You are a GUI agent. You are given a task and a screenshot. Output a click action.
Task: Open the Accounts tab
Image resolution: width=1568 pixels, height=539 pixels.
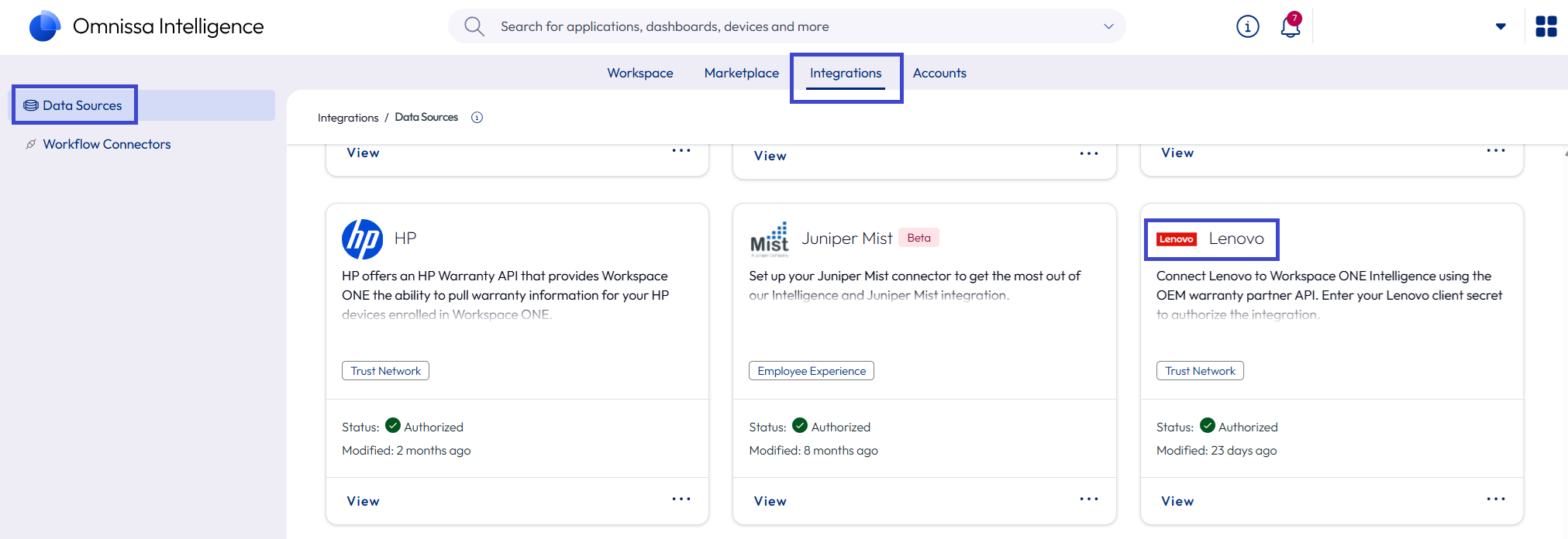tap(939, 73)
